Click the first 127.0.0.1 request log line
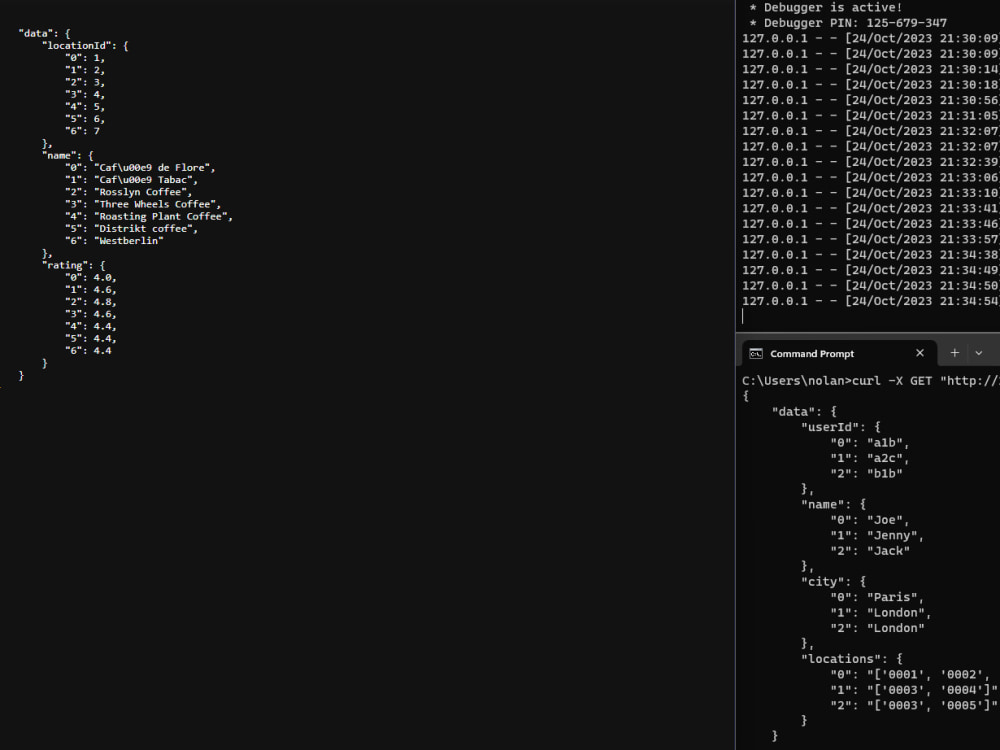 [870, 38]
